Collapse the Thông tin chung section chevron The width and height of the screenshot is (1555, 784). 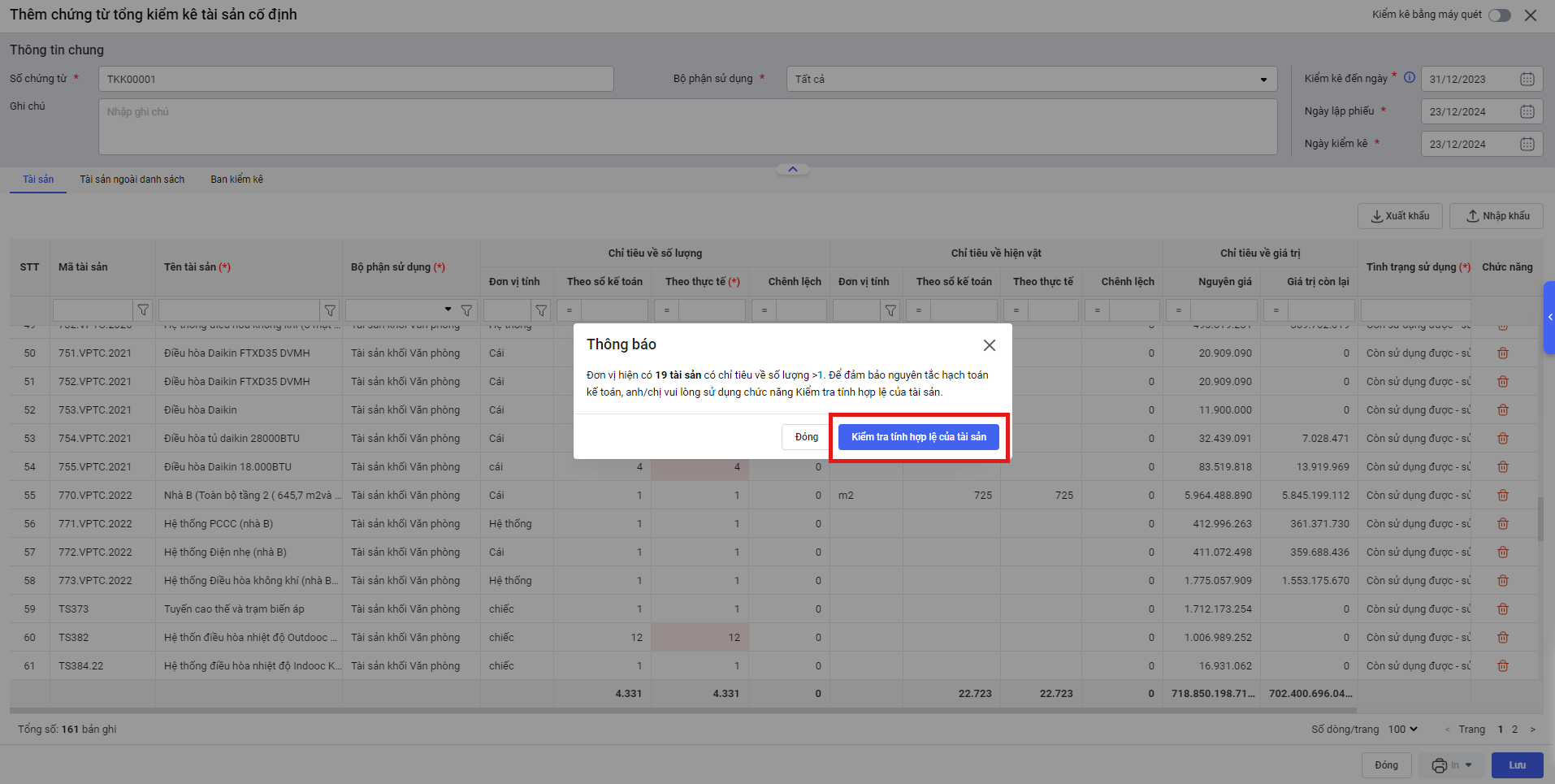pos(792,169)
